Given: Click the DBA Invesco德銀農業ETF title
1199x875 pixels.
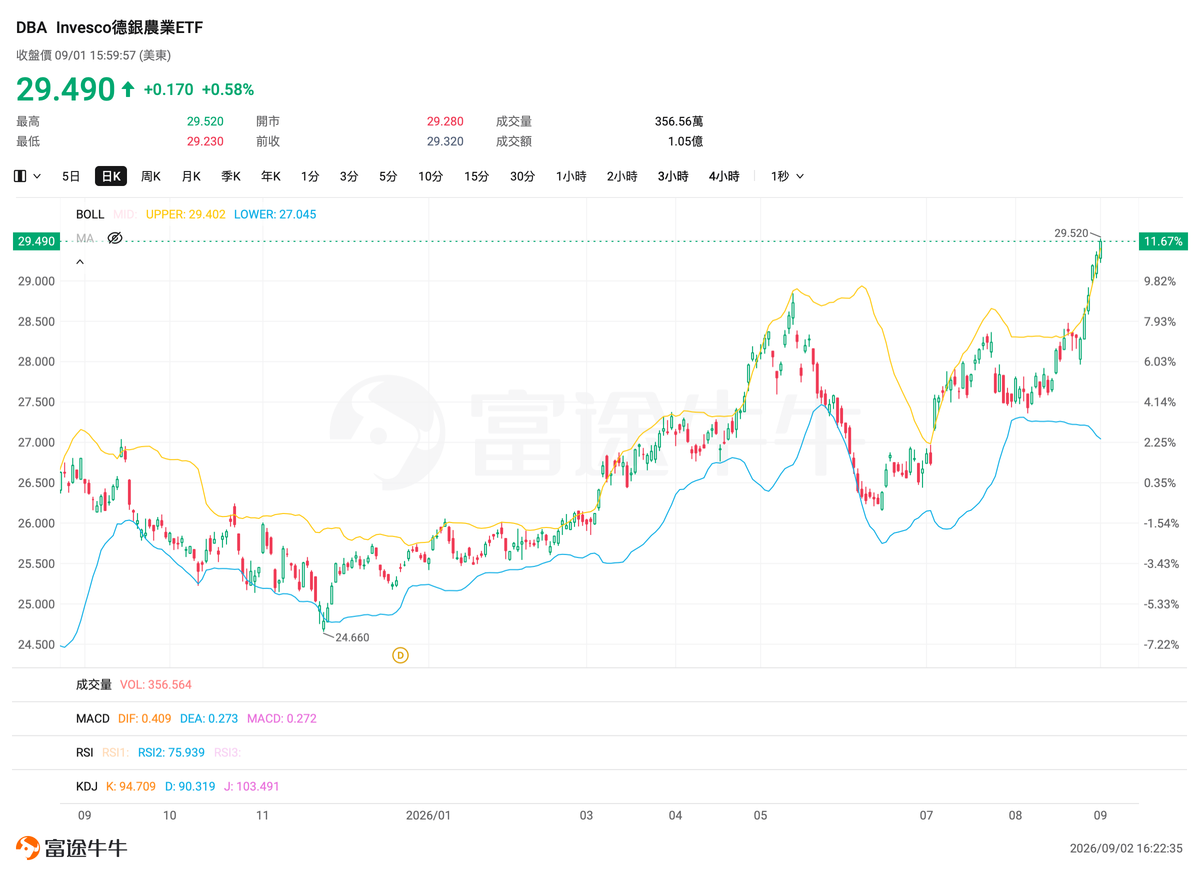Looking at the screenshot, I should 109,28.
